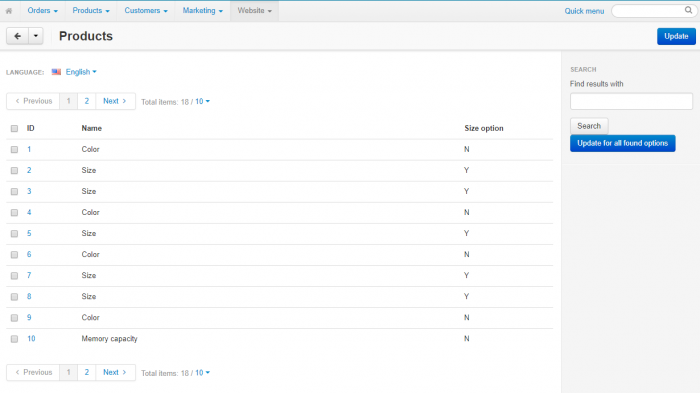
Task: Focus the 'Find results with' search field
Action: (x=631, y=101)
